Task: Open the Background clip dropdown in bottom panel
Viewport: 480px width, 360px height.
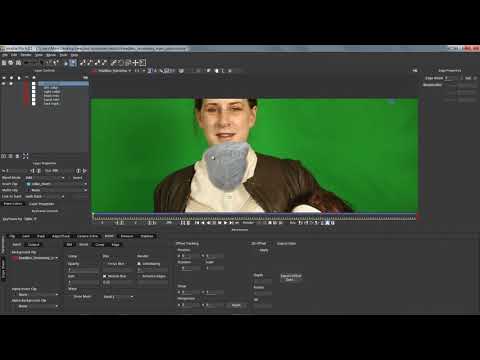Action: (35, 258)
